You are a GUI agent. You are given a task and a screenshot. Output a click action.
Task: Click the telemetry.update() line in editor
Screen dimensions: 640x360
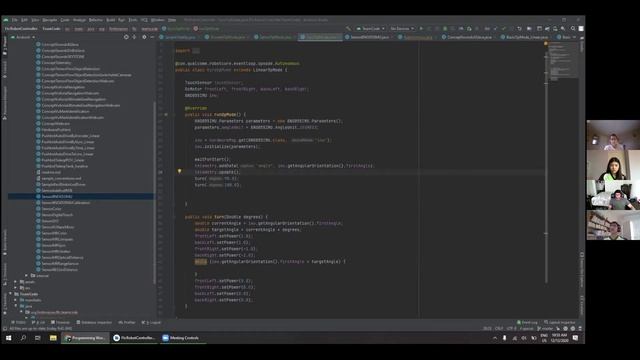(x=217, y=172)
